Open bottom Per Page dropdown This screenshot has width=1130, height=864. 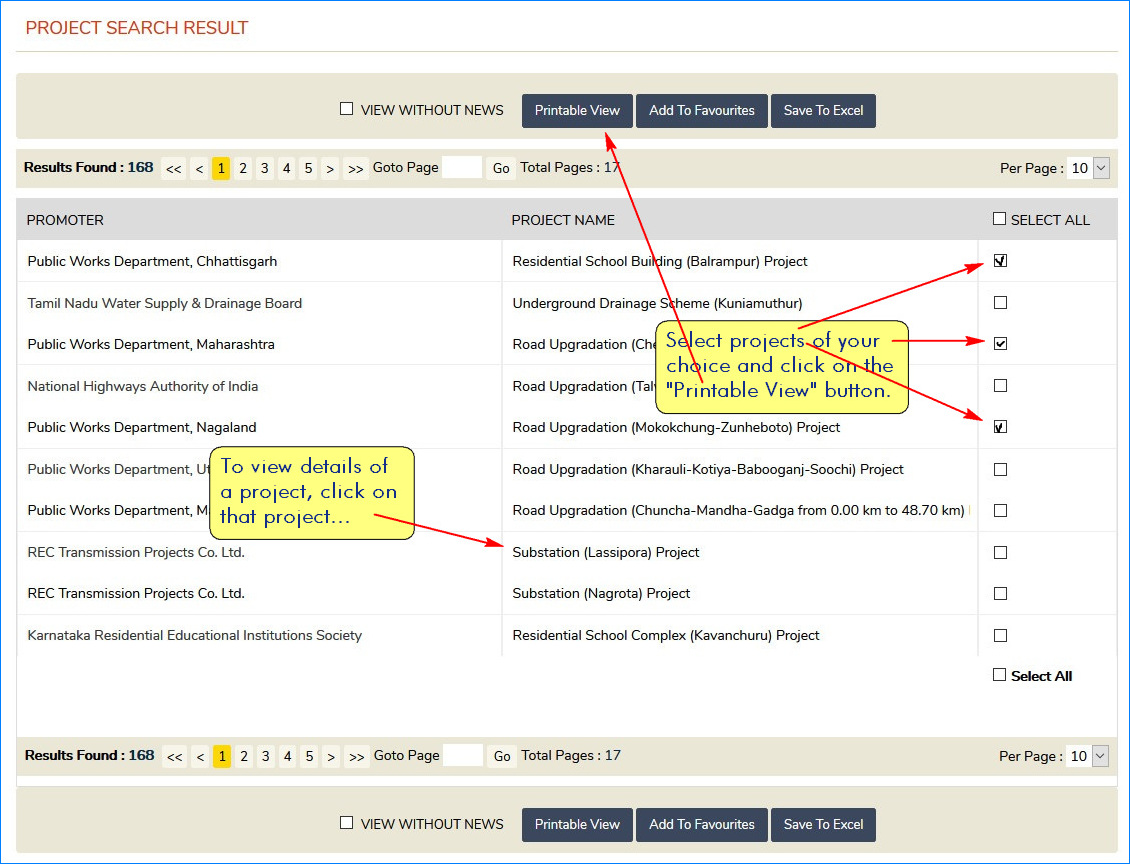tap(1088, 757)
